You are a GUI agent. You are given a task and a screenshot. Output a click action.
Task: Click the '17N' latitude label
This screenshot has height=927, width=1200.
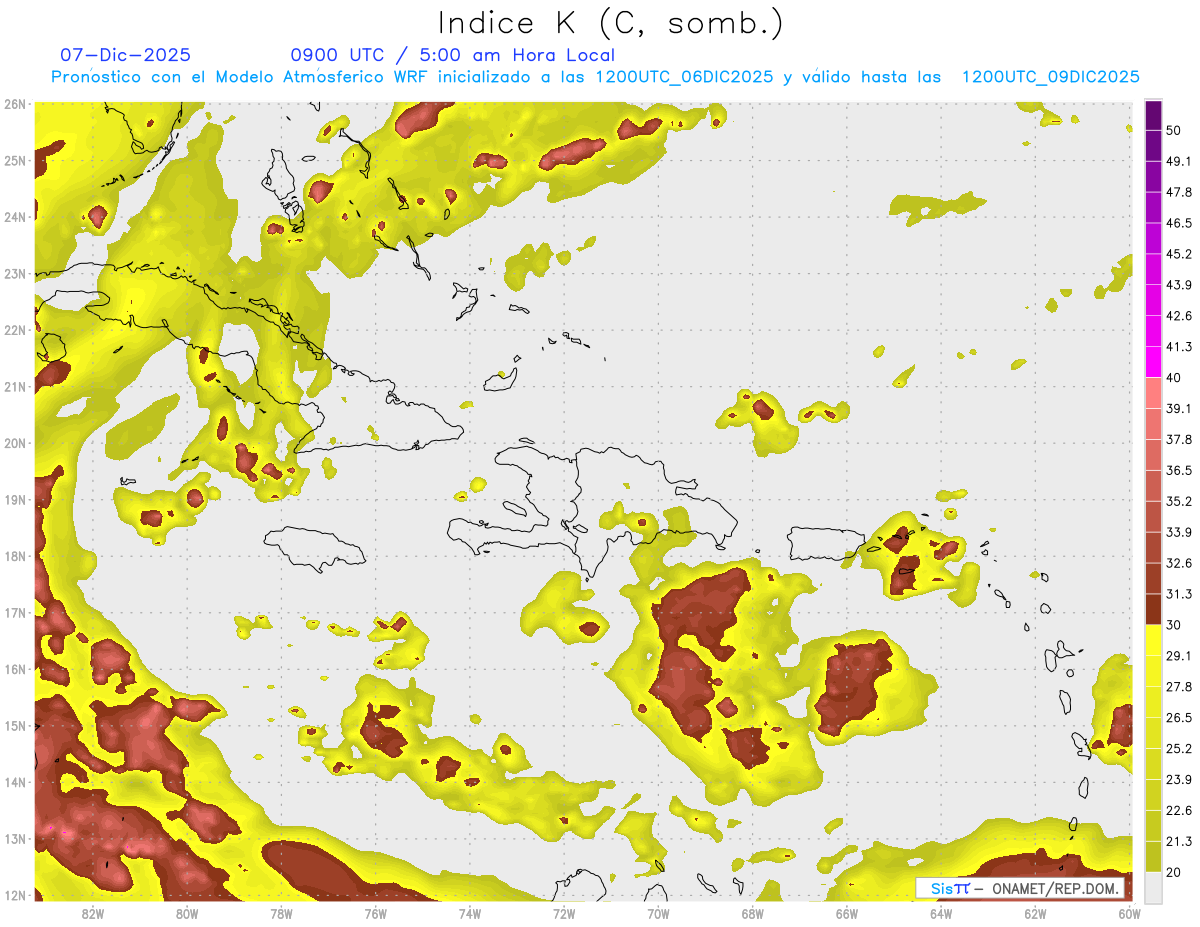tap(15, 612)
